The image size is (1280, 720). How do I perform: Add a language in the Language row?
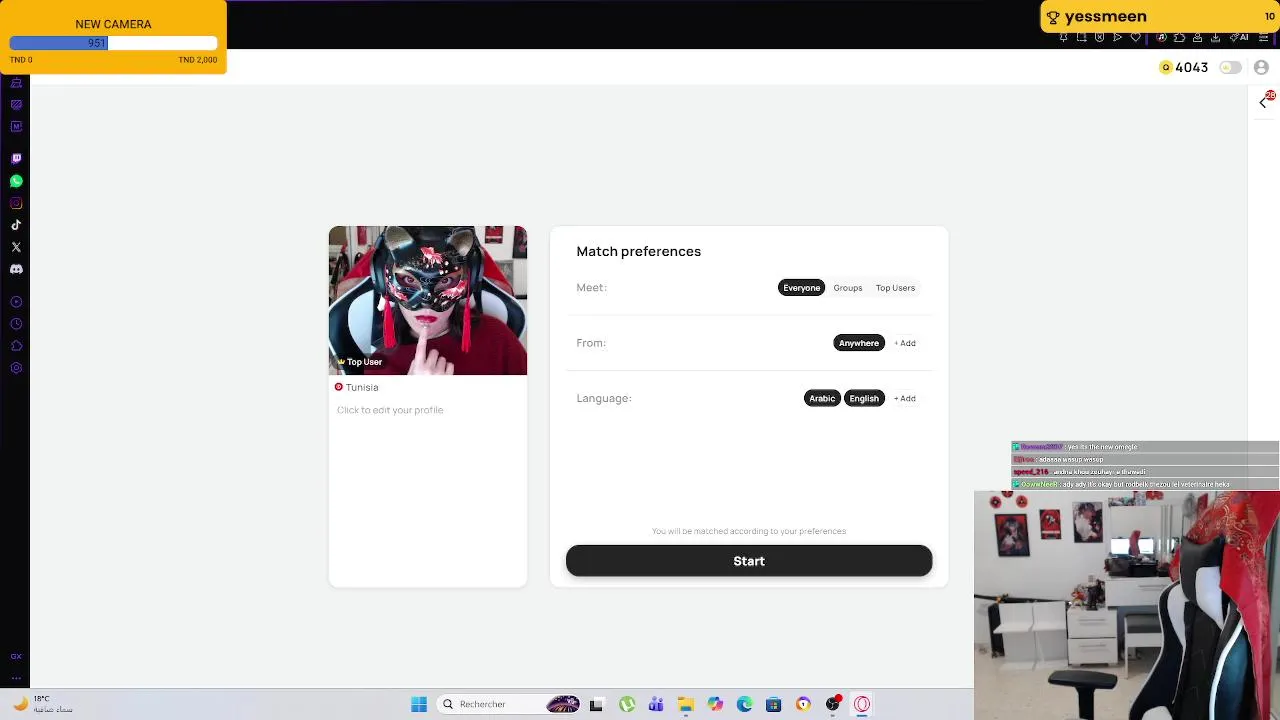pyautogui.click(x=905, y=398)
